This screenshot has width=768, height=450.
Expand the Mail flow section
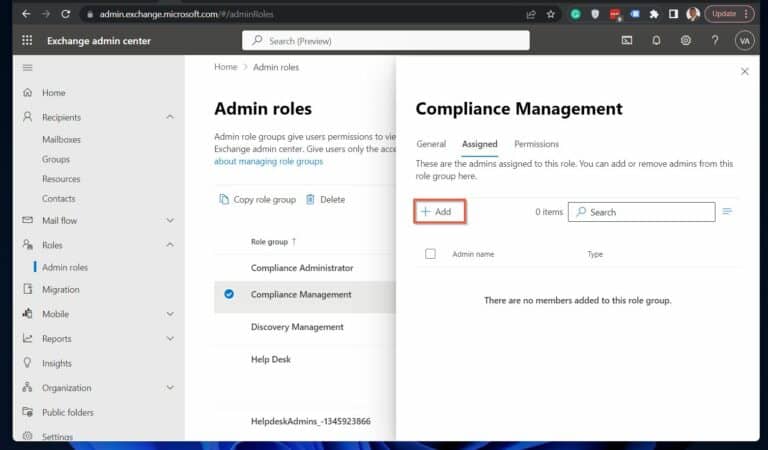pos(169,220)
